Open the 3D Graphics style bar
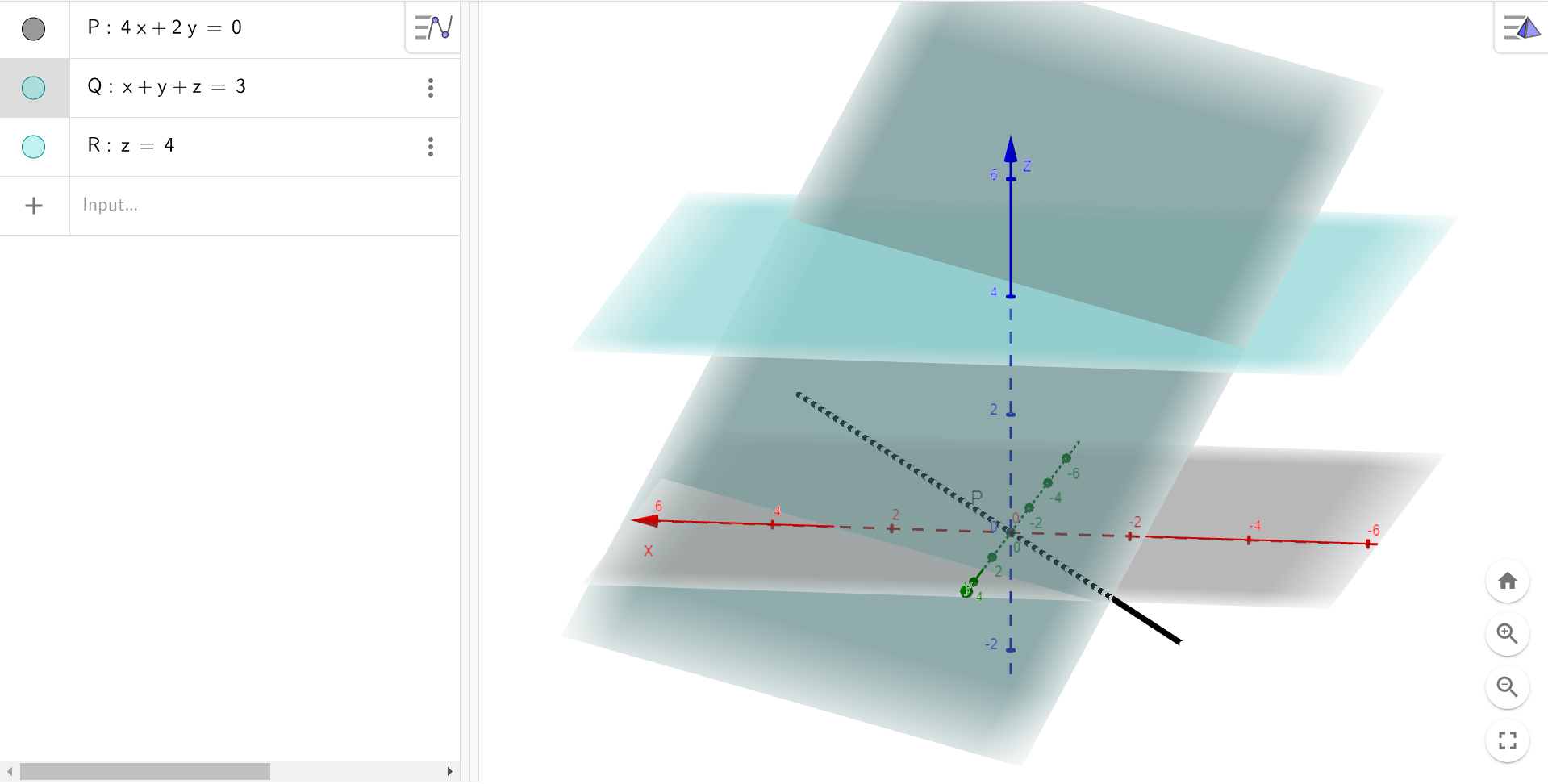Screen dimensions: 1548x784 1521,28
